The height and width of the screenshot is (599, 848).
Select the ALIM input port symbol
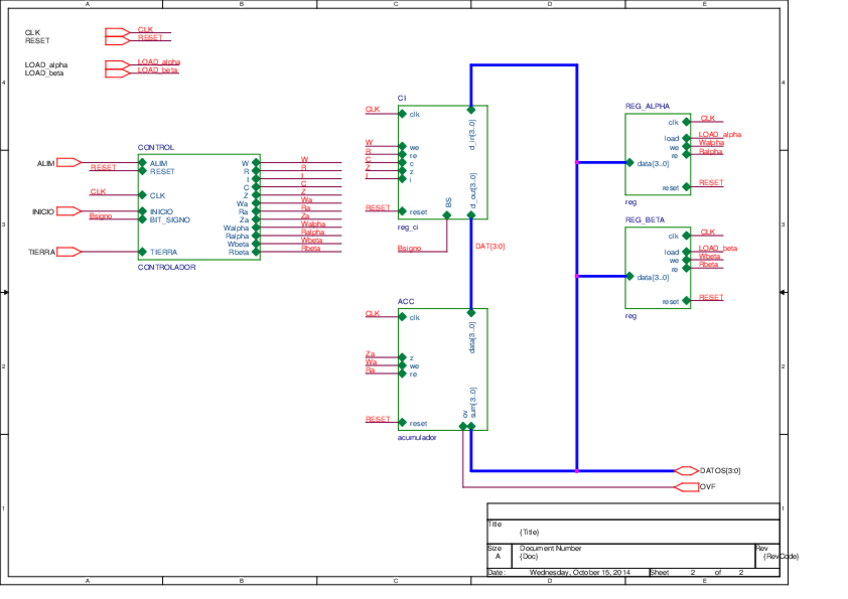(69, 162)
